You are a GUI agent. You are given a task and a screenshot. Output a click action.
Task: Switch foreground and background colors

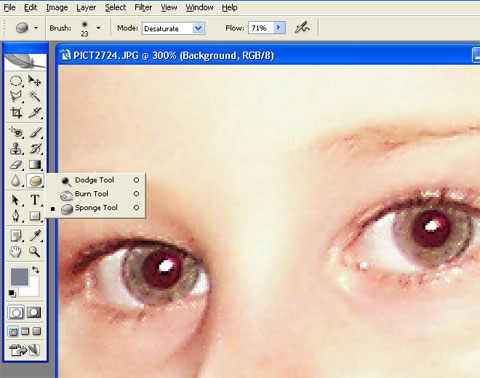35,270
